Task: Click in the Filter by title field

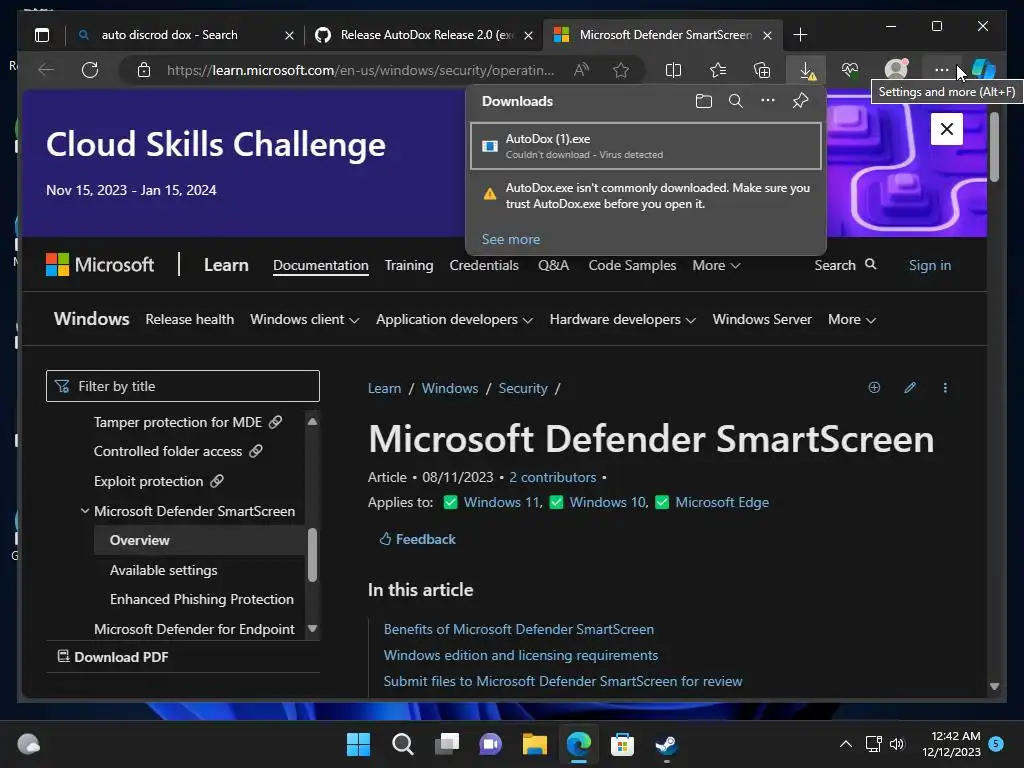Action: [183, 386]
